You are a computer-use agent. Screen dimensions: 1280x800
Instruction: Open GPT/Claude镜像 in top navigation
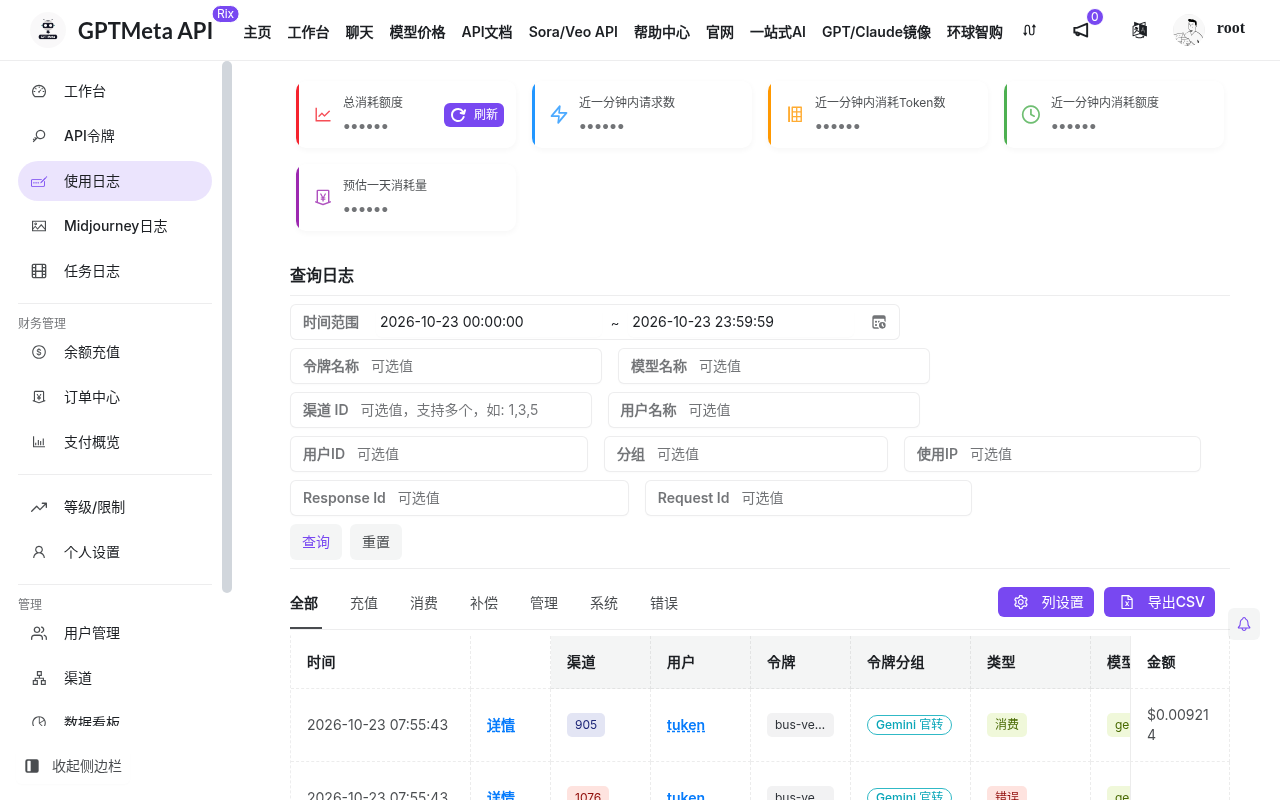tap(876, 32)
